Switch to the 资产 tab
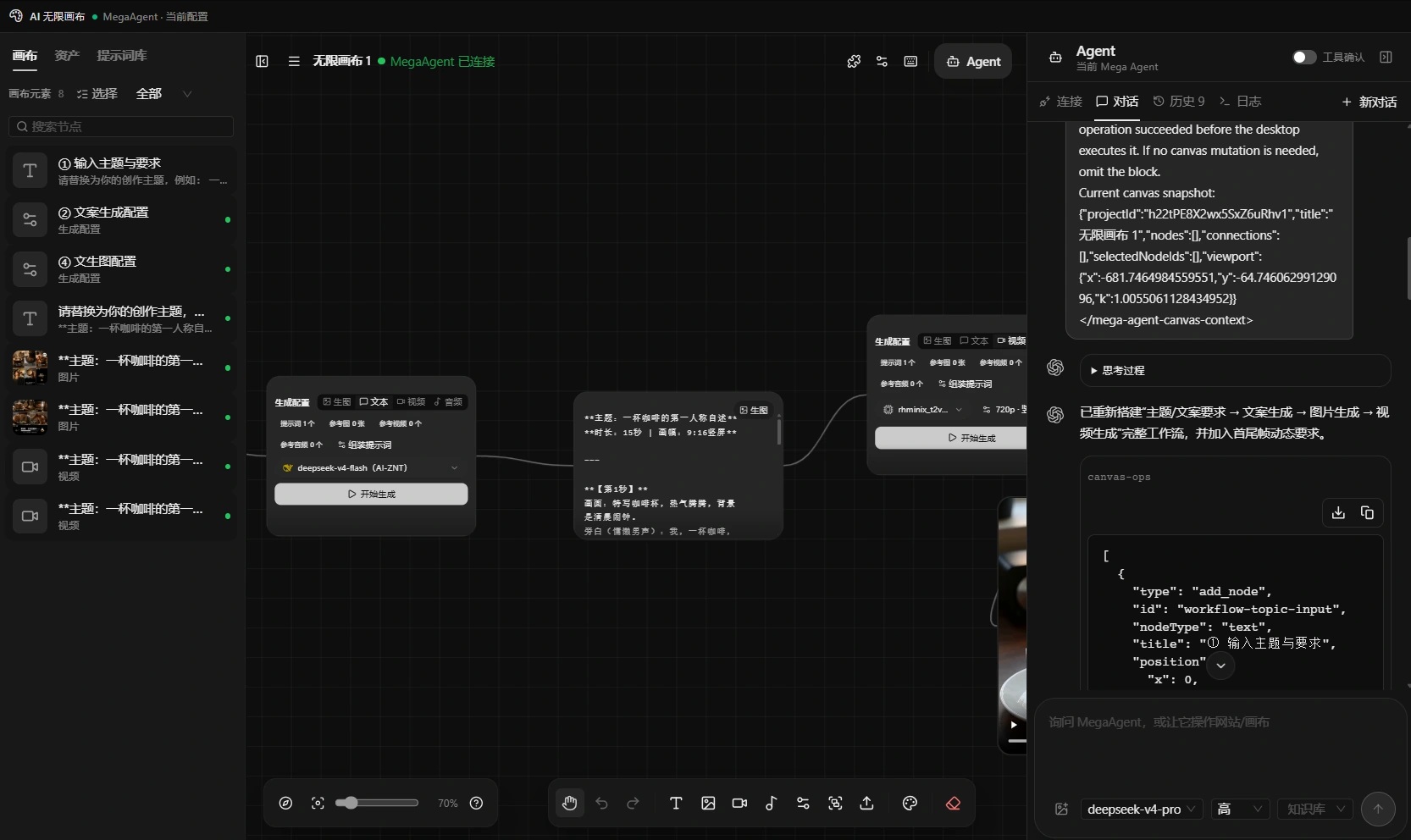1411x840 pixels. pos(67,55)
